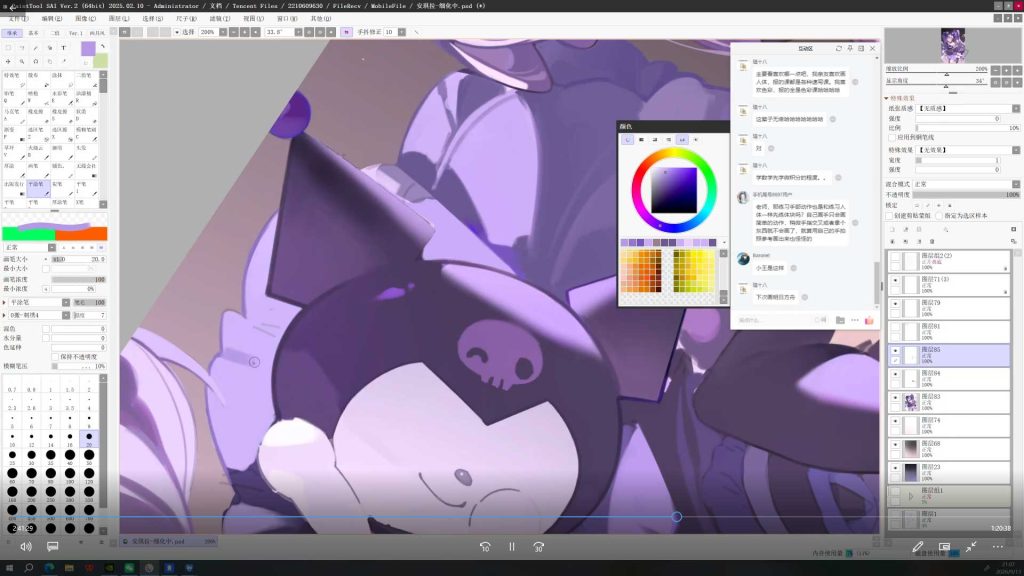Select the color wheel mode icon
The width and height of the screenshot is (1024, 576).
click(627, 140)
